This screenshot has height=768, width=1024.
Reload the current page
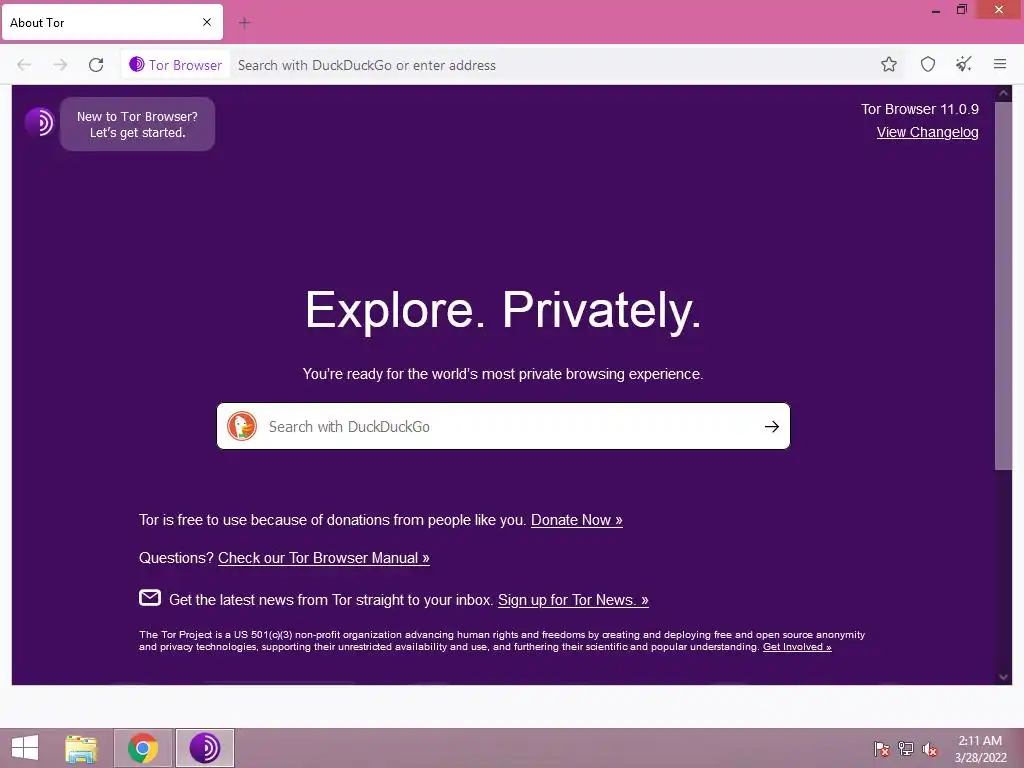coord(96,65)
